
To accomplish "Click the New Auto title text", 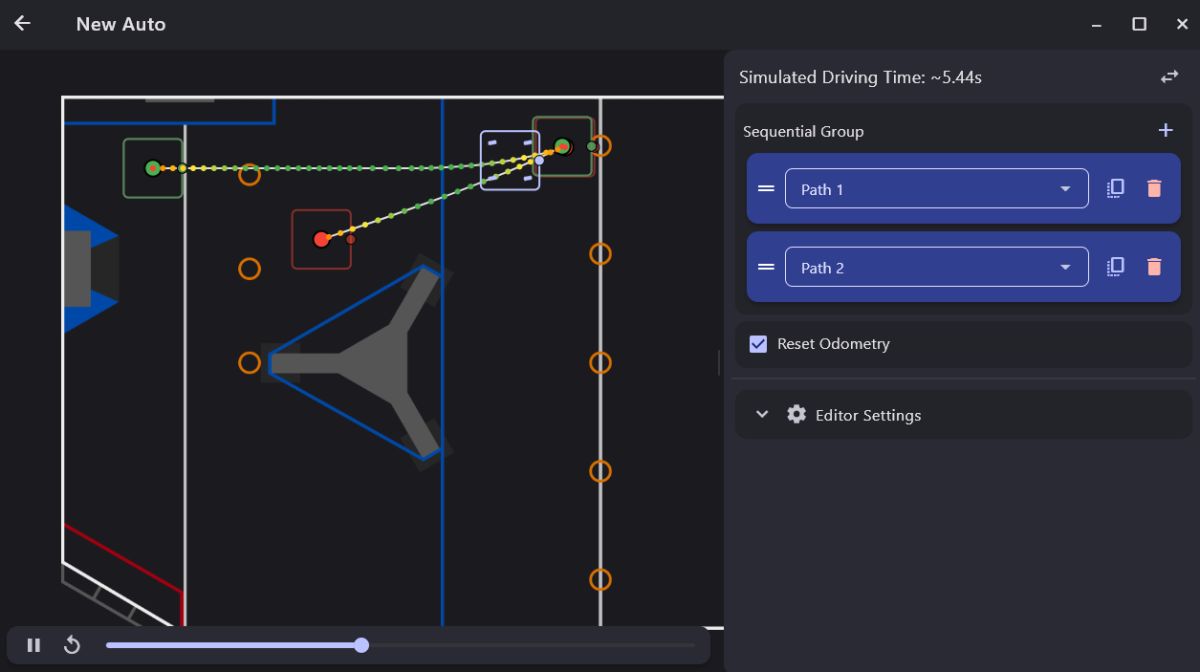I will pyautogui.click(x=121, y=24).
